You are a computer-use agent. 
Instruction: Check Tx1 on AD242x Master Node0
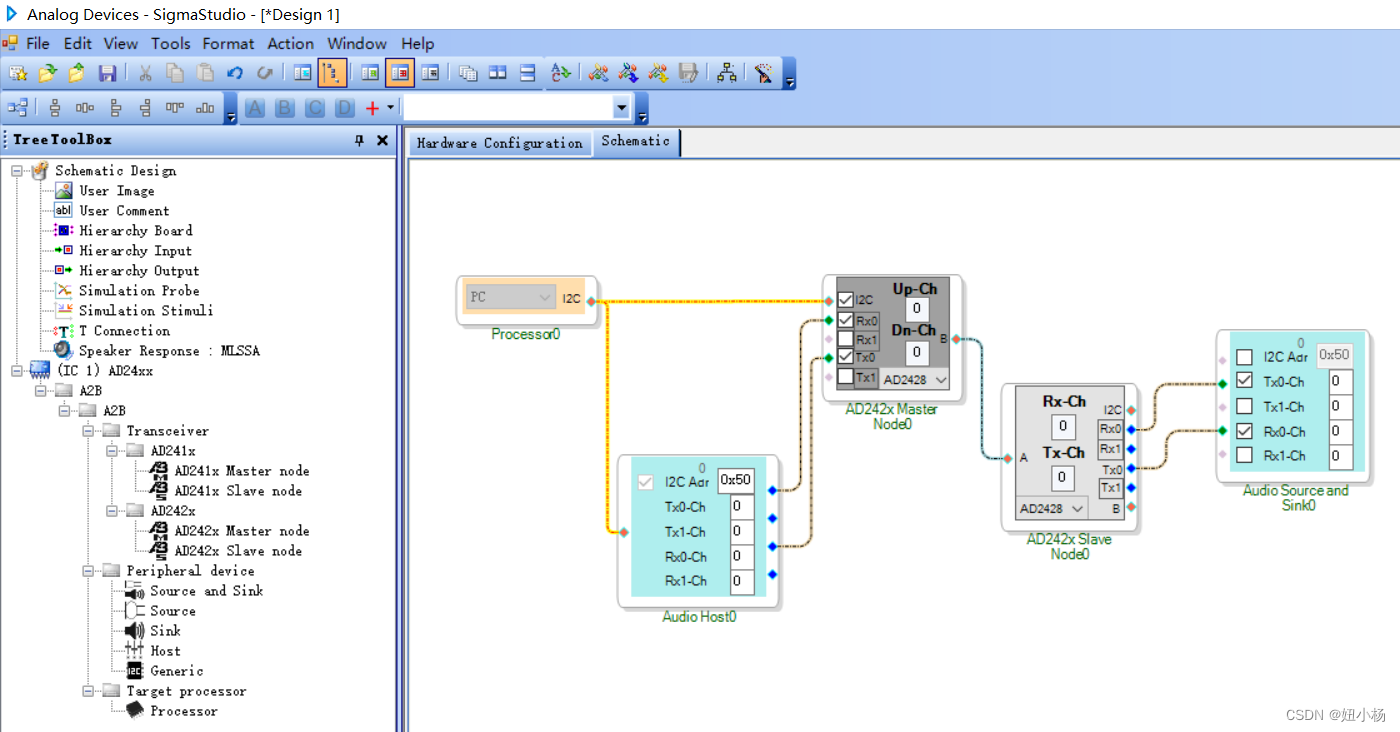[x=846, y=377]
